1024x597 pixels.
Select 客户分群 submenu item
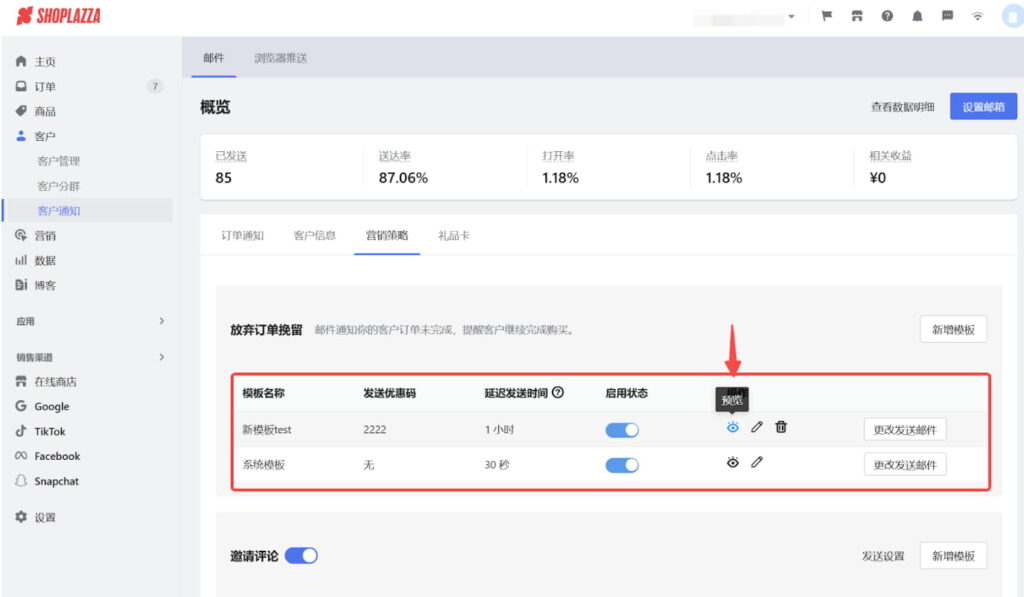(58, 186)
